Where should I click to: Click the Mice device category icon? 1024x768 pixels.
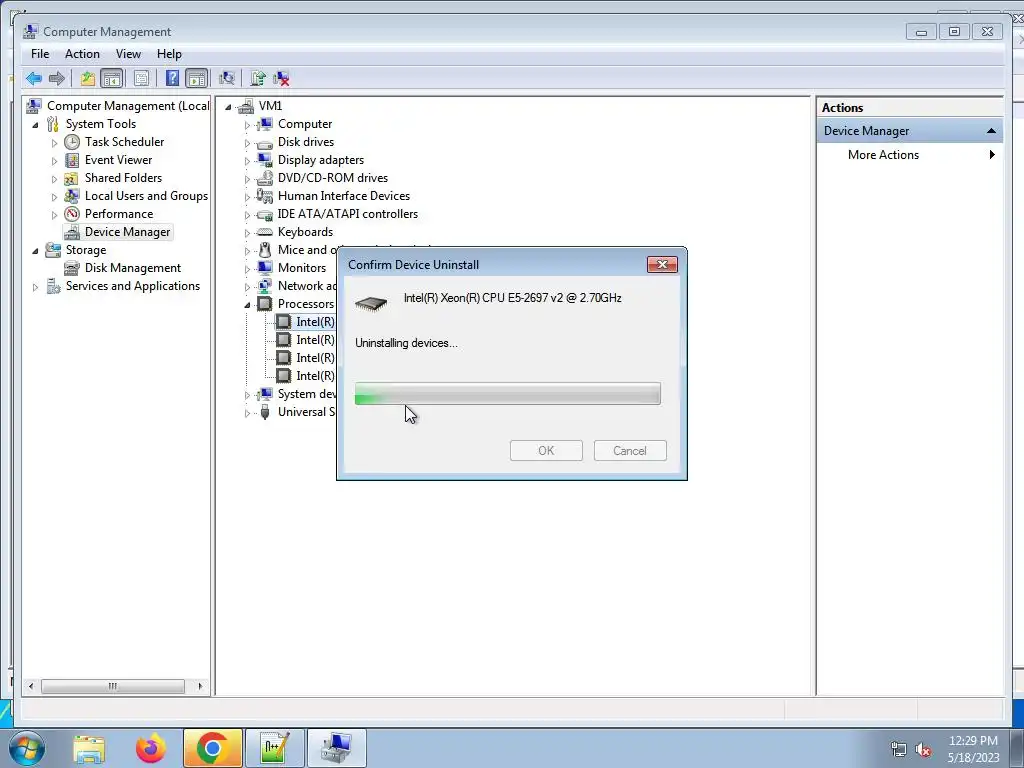tap(264, 250)
